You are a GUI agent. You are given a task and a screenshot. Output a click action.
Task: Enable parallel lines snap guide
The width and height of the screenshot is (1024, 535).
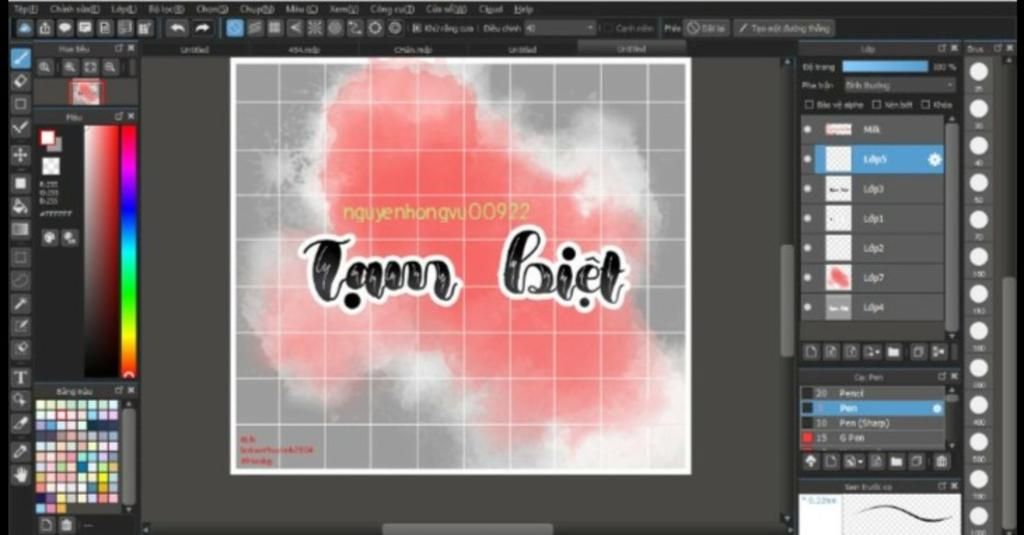coord(255,28)
